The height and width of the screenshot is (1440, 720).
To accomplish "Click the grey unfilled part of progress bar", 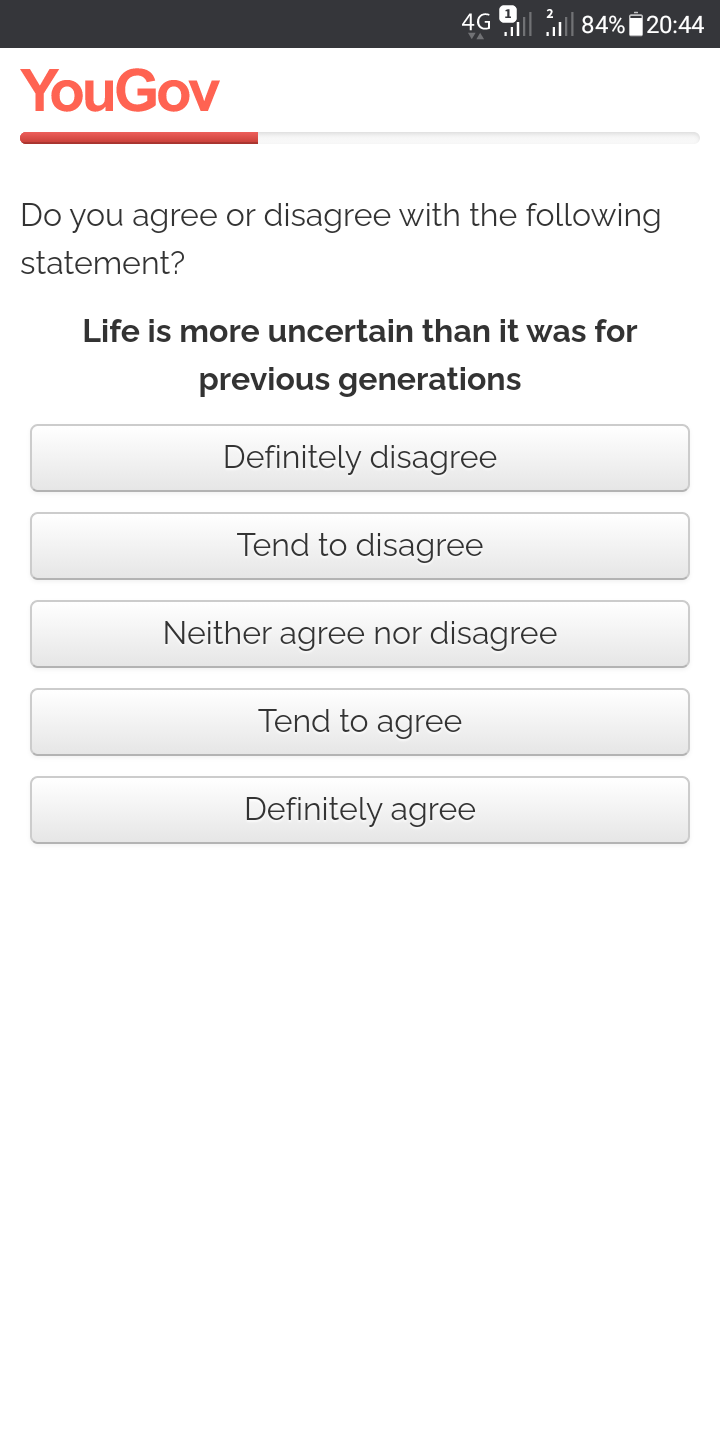I will point(479,138).
